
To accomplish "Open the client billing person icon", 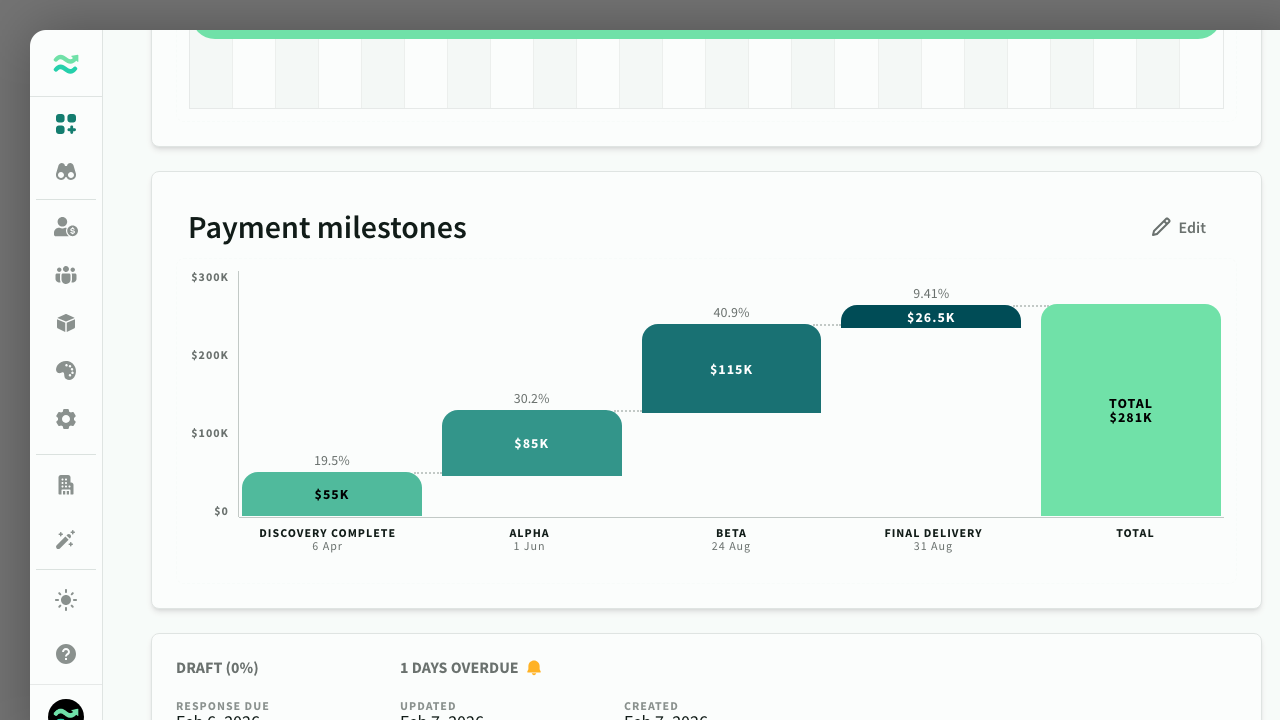I will pos(65,227).
